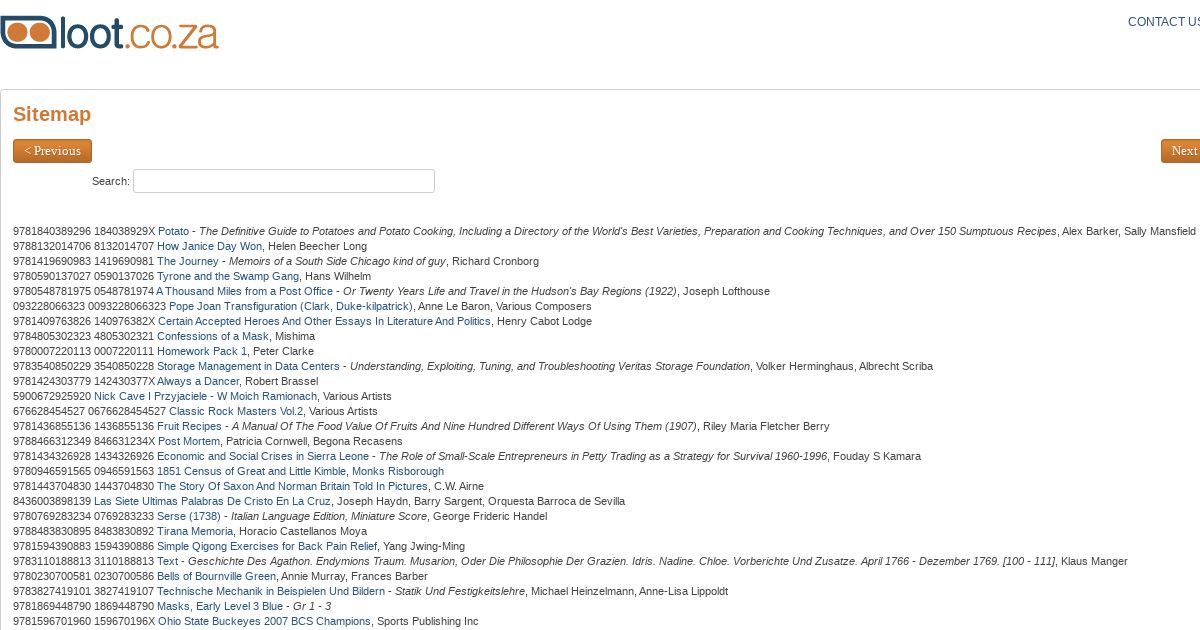Image resolution: width=1200 pixels, height=630 pixels.
Task: Open Simple Qigong Exercises for Back Pain Relief
Action: (267, 546)
